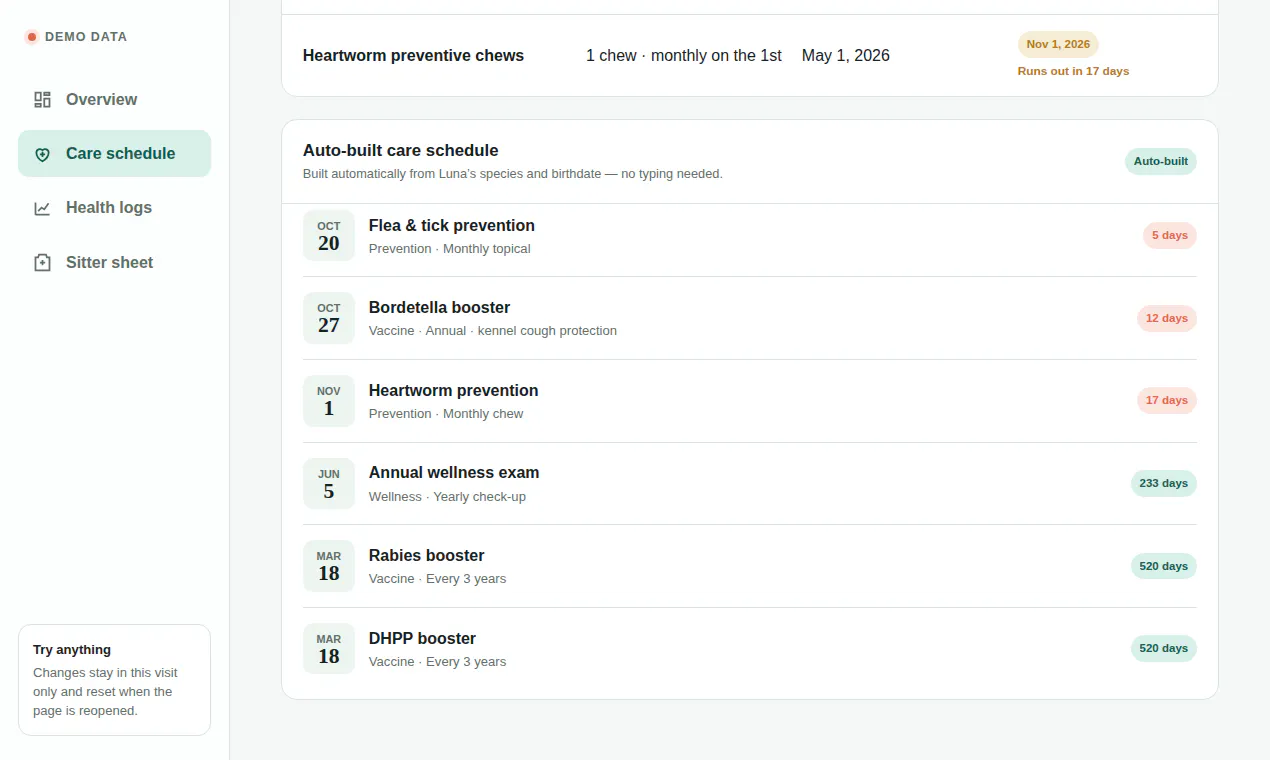Click the Nov 1 date tile
1270x760 pixels.
(x=329, y=401)
